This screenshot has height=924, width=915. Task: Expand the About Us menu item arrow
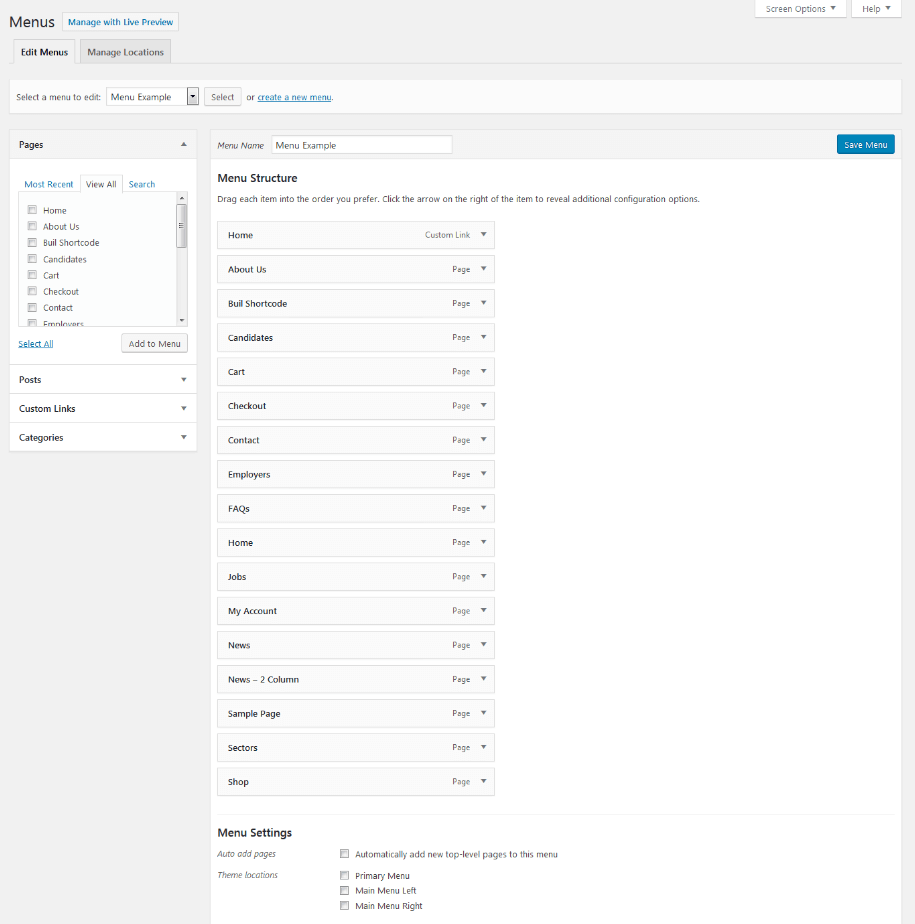[x=483, y=269]
